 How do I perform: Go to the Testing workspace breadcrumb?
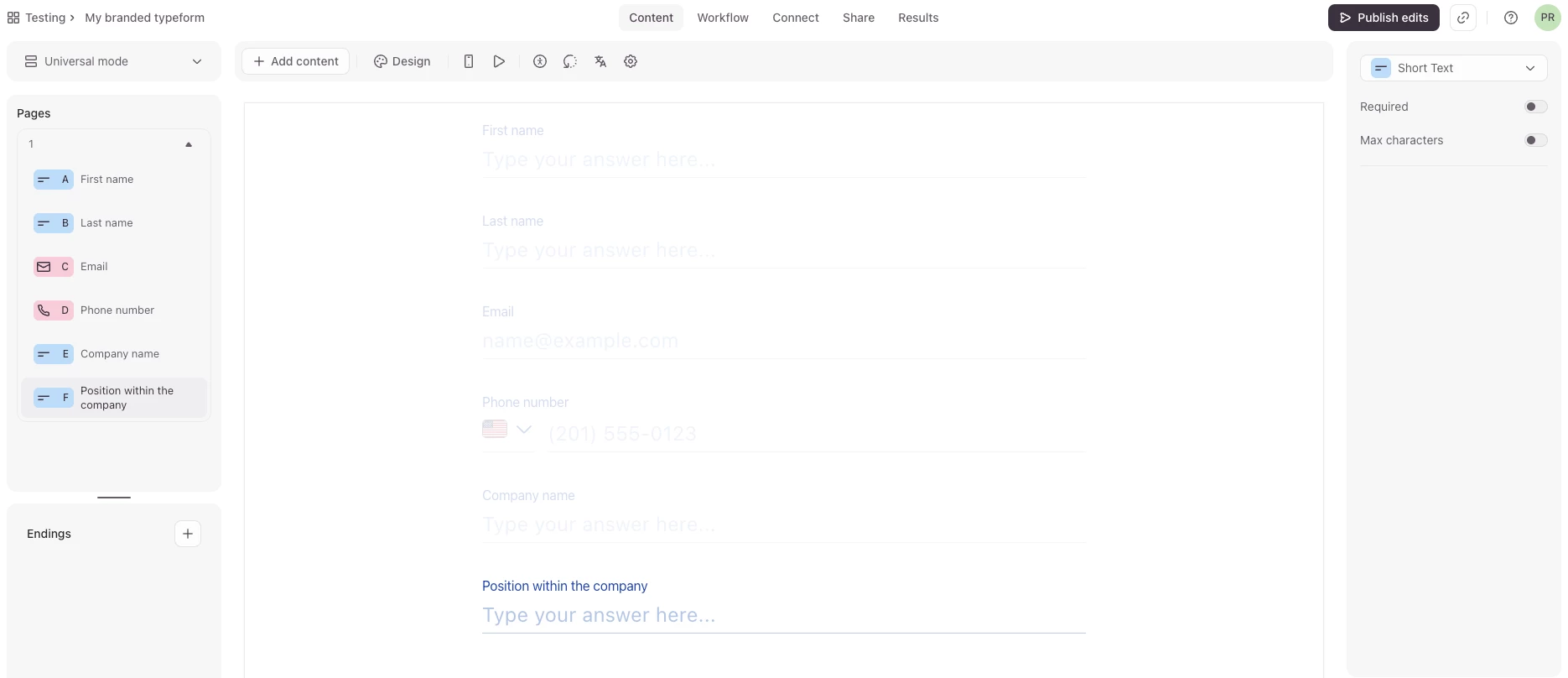pos(45,18)
